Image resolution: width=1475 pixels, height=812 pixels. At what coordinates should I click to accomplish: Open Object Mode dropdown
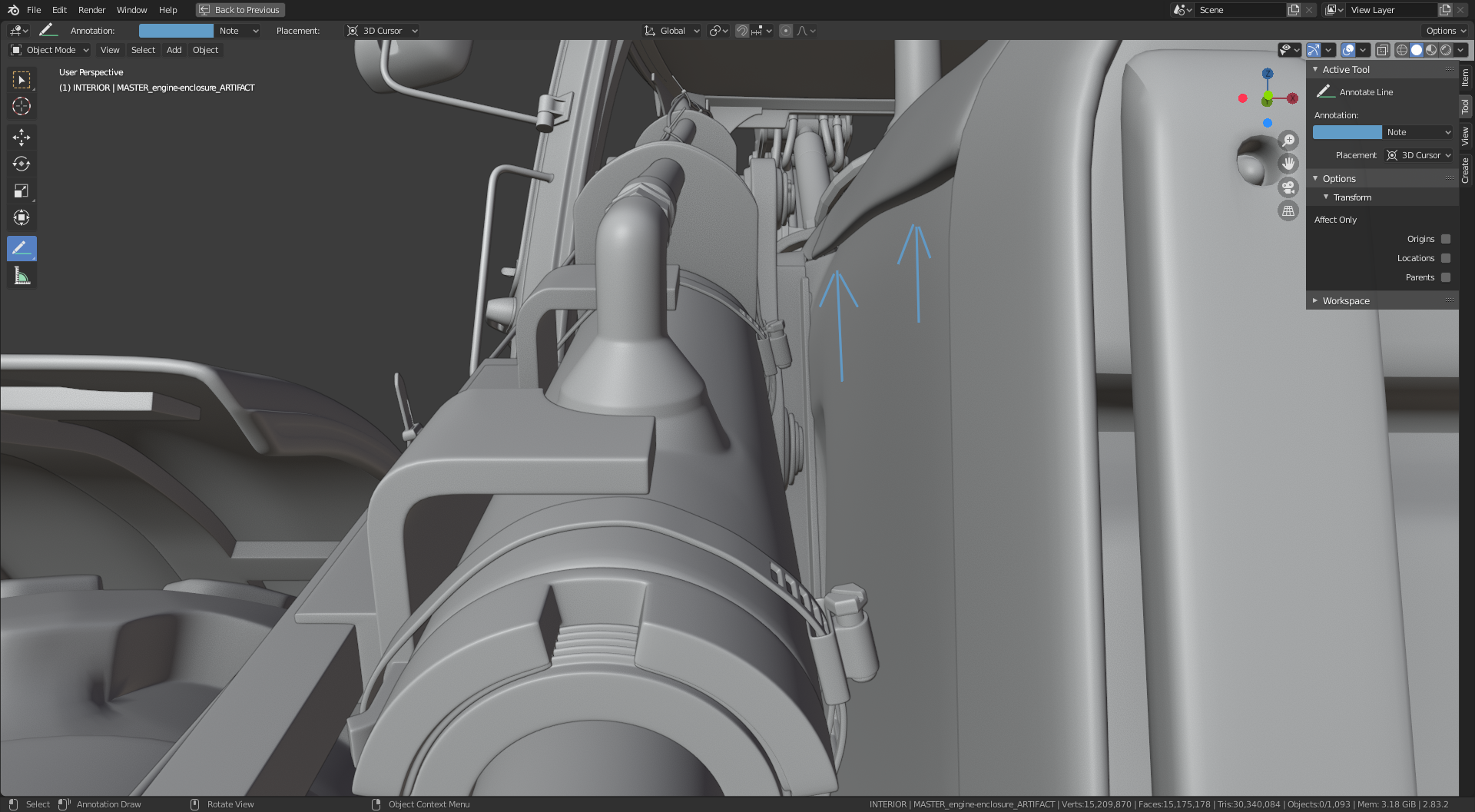click(x=50, y=50)
